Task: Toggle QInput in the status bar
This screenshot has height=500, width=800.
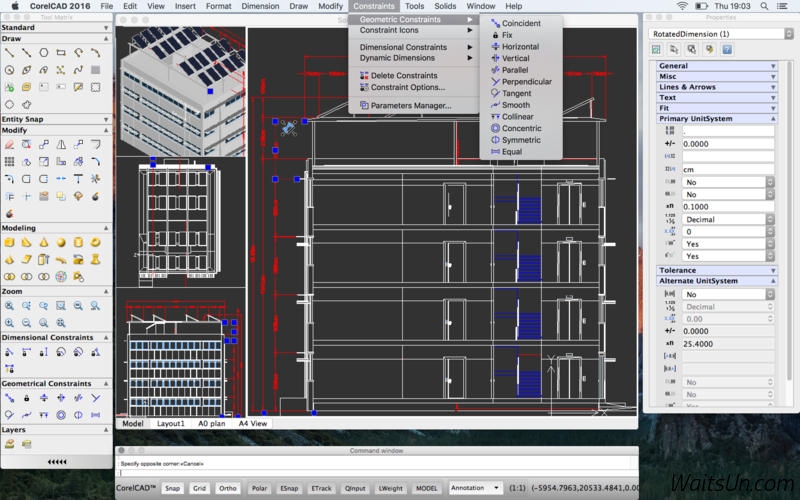Action: (x=355, y=488)
